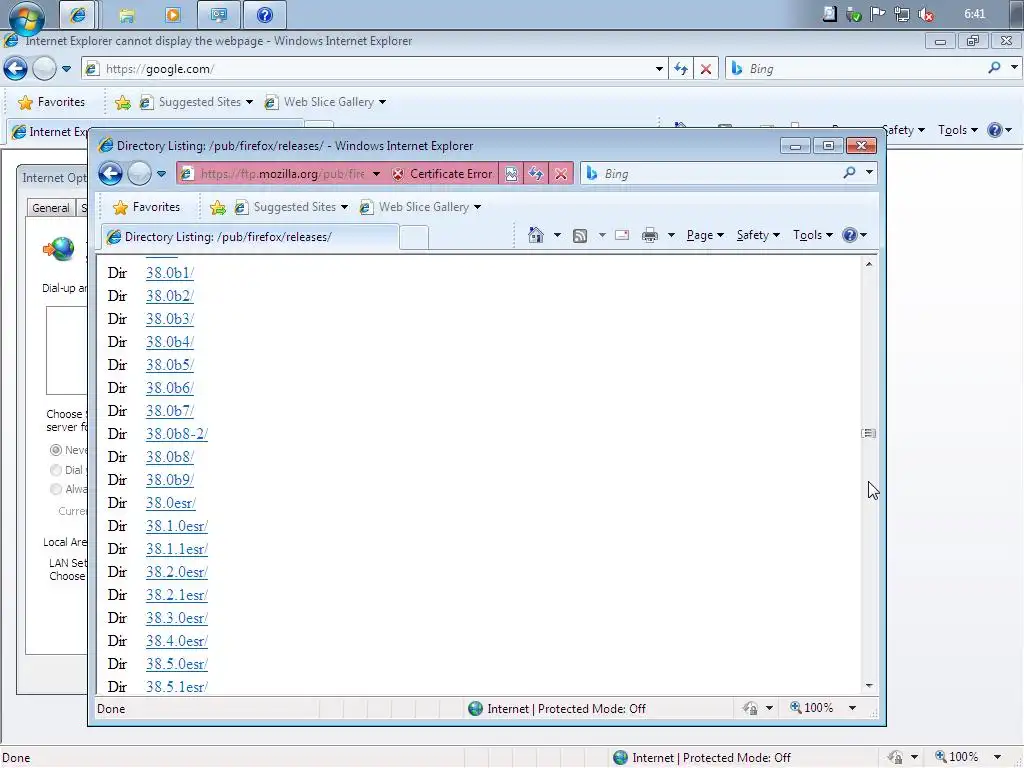Click the scroll down arrow of the directory listing

pyautogui.click(x=869, y=686)
